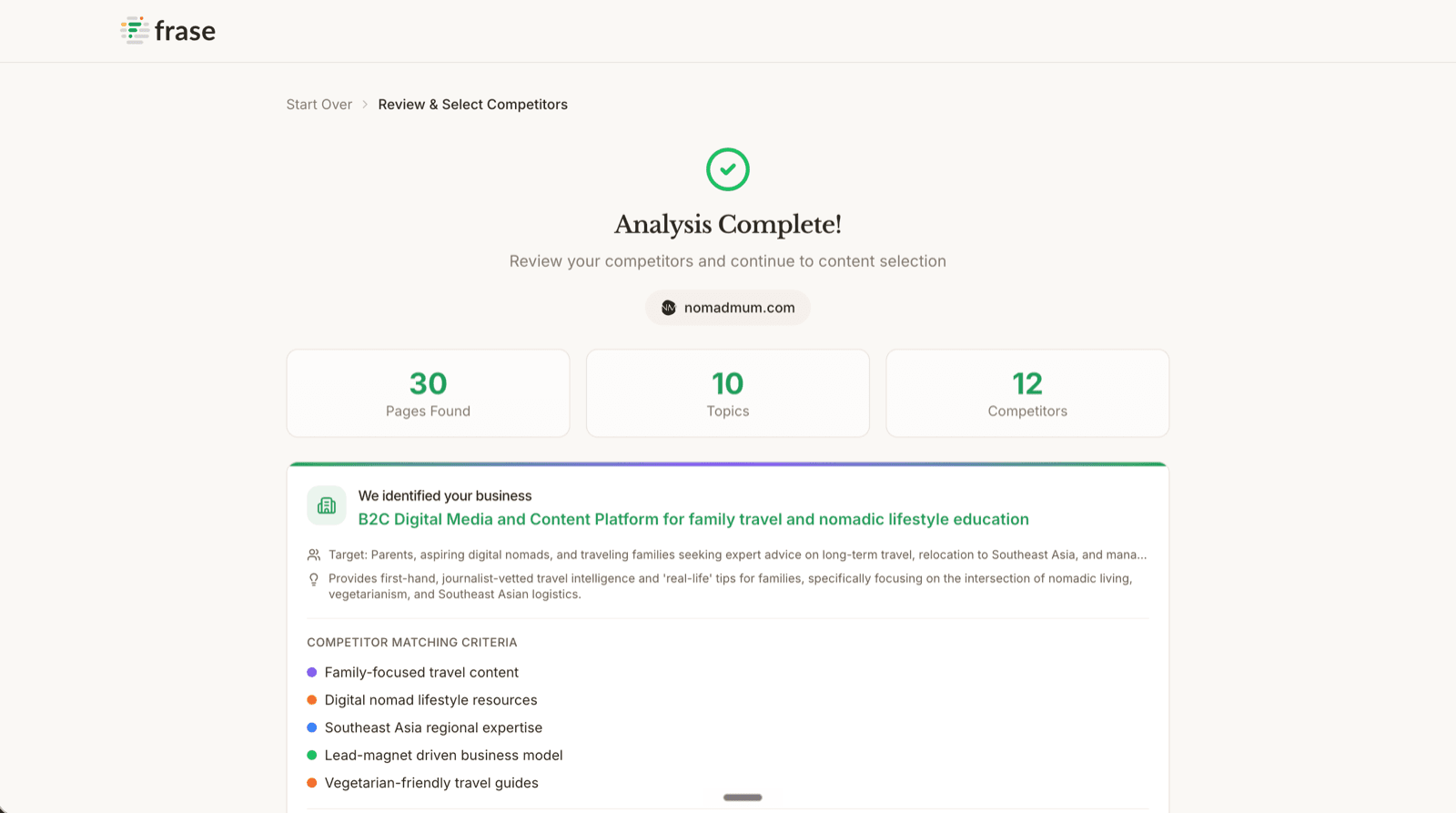Click the green checkmark success icon
1456x813 pixels.
728,169
